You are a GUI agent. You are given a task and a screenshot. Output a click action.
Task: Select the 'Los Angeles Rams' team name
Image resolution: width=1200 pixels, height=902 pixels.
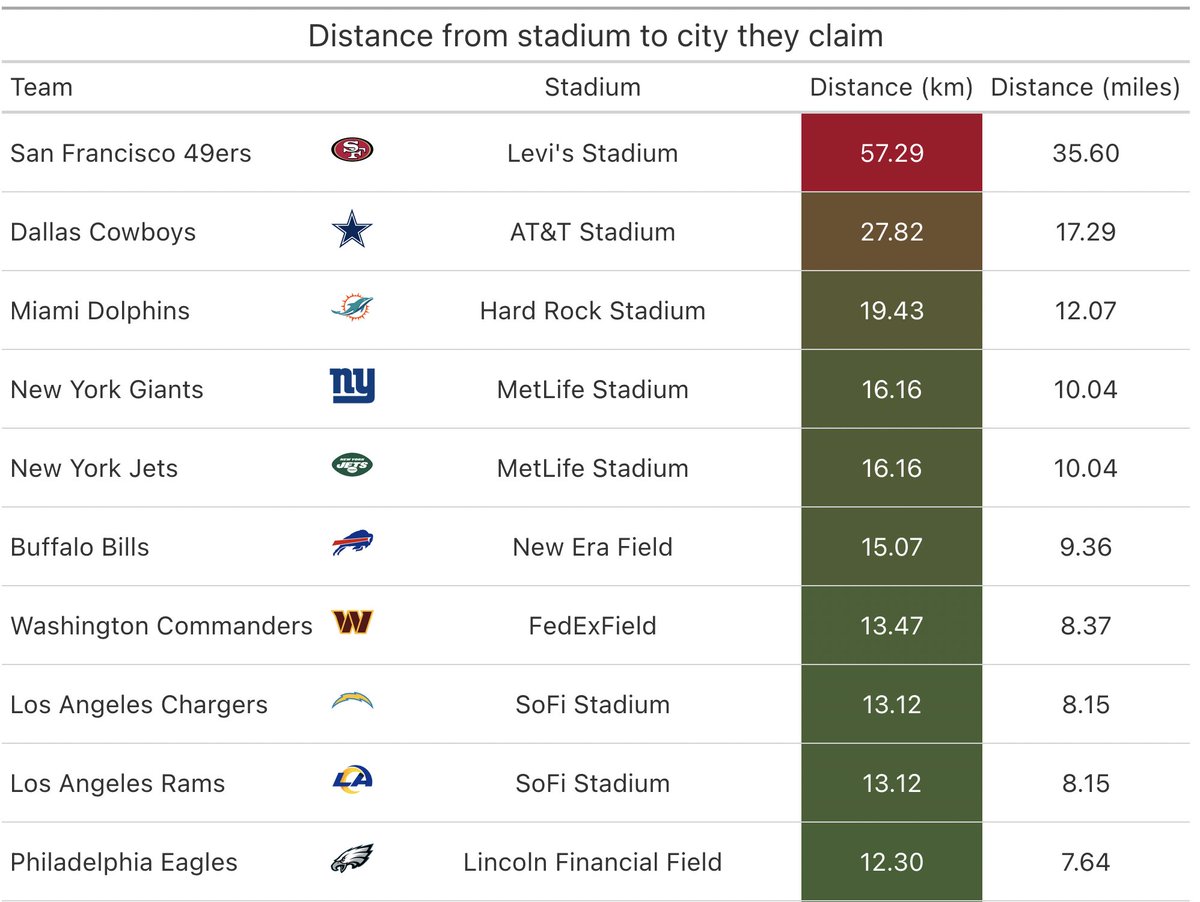pyautogui.click(x=118, y=783)
